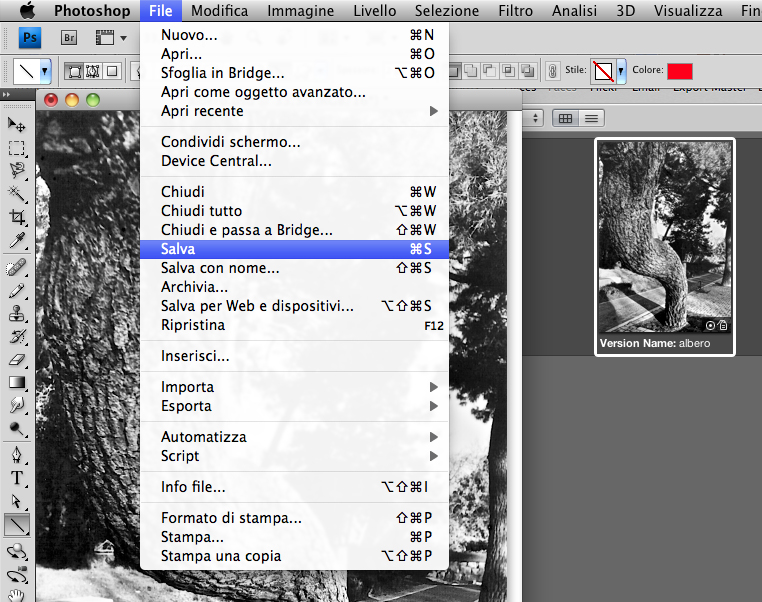The width and height of the screenshot is (762, 602).
Task: Enable Fill pixels mode
Action: (x=112, y=71)
